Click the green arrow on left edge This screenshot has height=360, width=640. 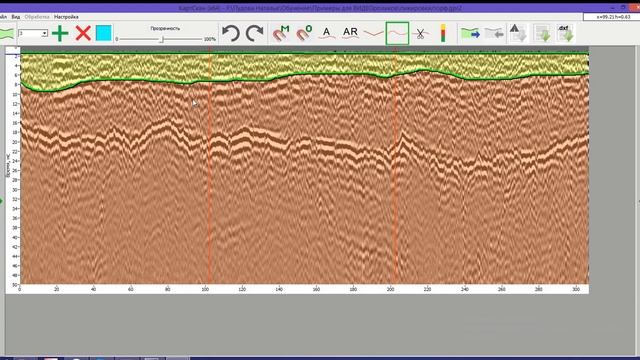tap(2, 201)
